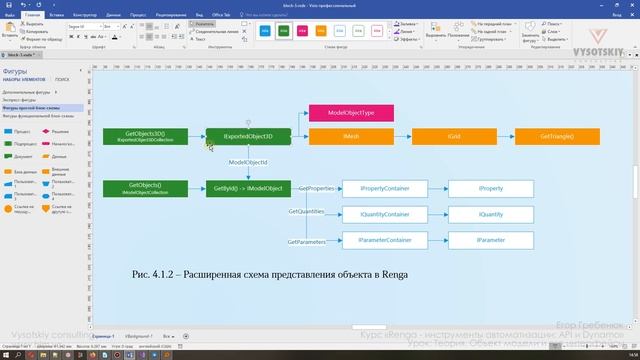The image size is (640, 360).
Task: Pick the Subprocess green shape in stencil
Action: pos(20,144)
